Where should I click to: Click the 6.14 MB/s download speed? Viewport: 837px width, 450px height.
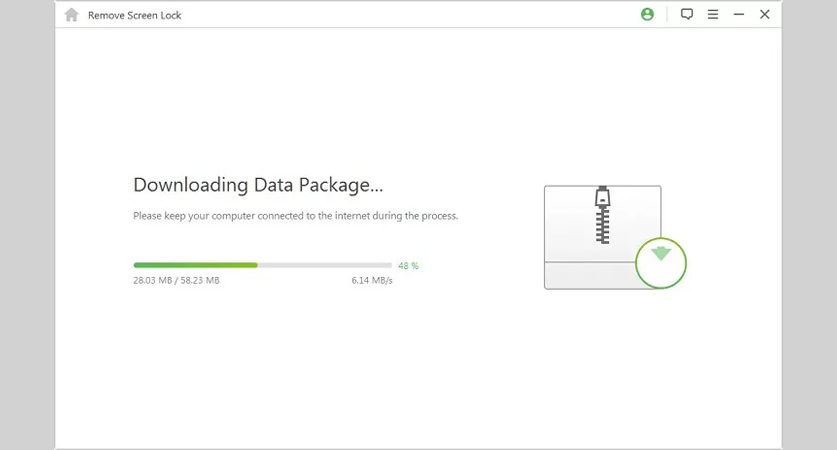[x=372, y=280]
